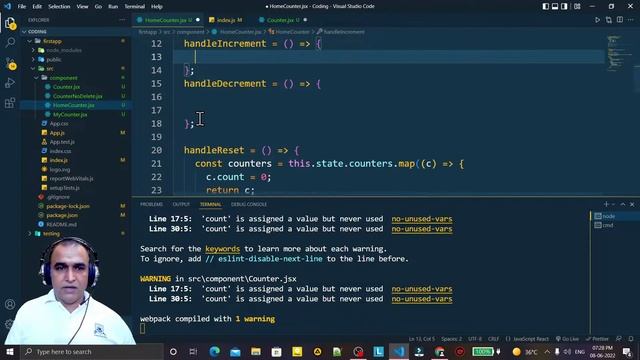Open the Extensions view

(x=10, y=102)
